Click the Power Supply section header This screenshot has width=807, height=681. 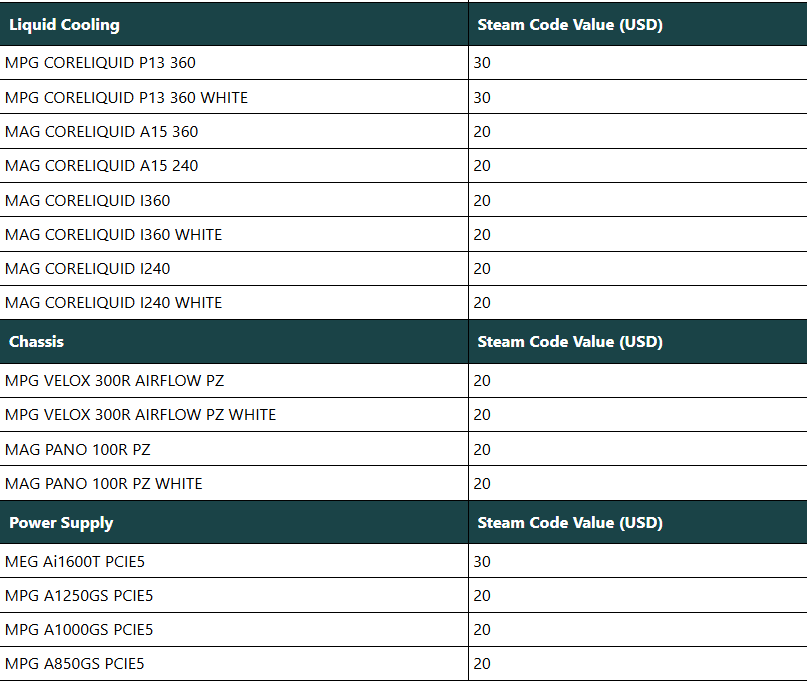[x=234, y=522]
